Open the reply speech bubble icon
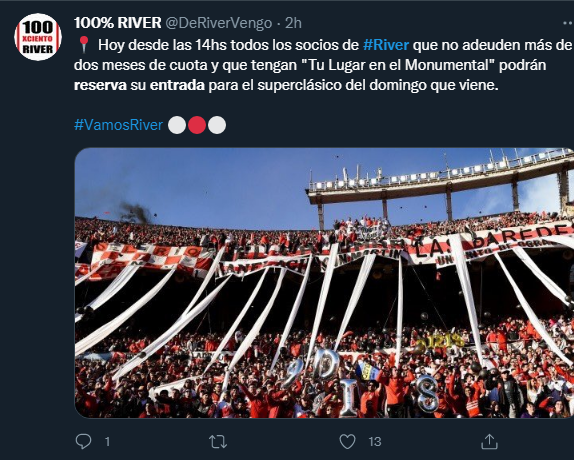 coord(83,441)
